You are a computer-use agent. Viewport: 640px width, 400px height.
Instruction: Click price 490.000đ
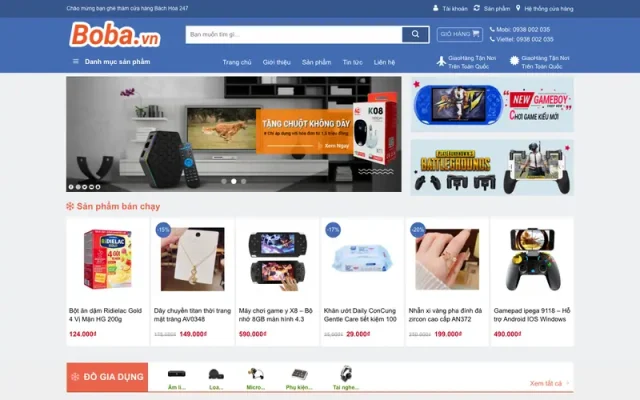[507, 334]
